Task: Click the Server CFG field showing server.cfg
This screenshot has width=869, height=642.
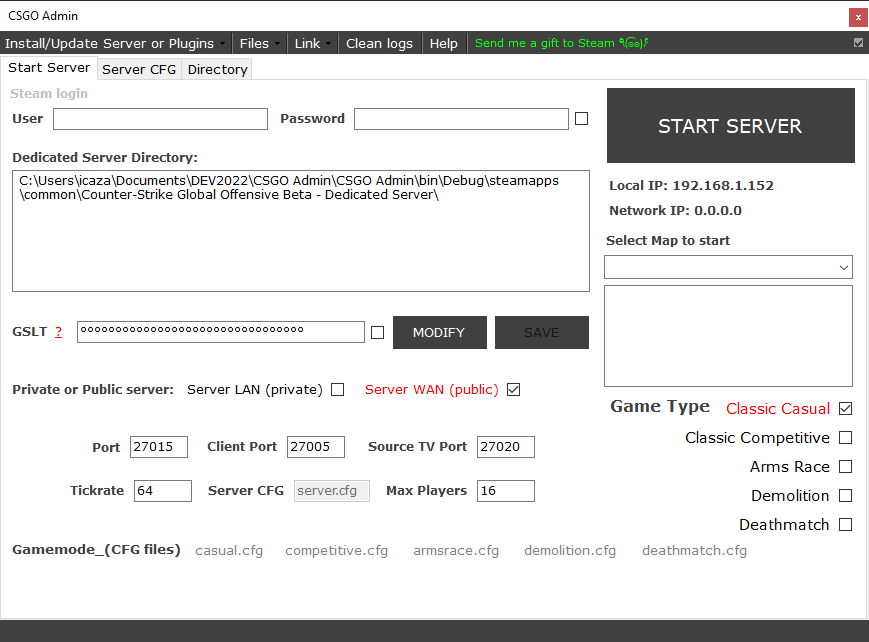Action: click(331, 491)
